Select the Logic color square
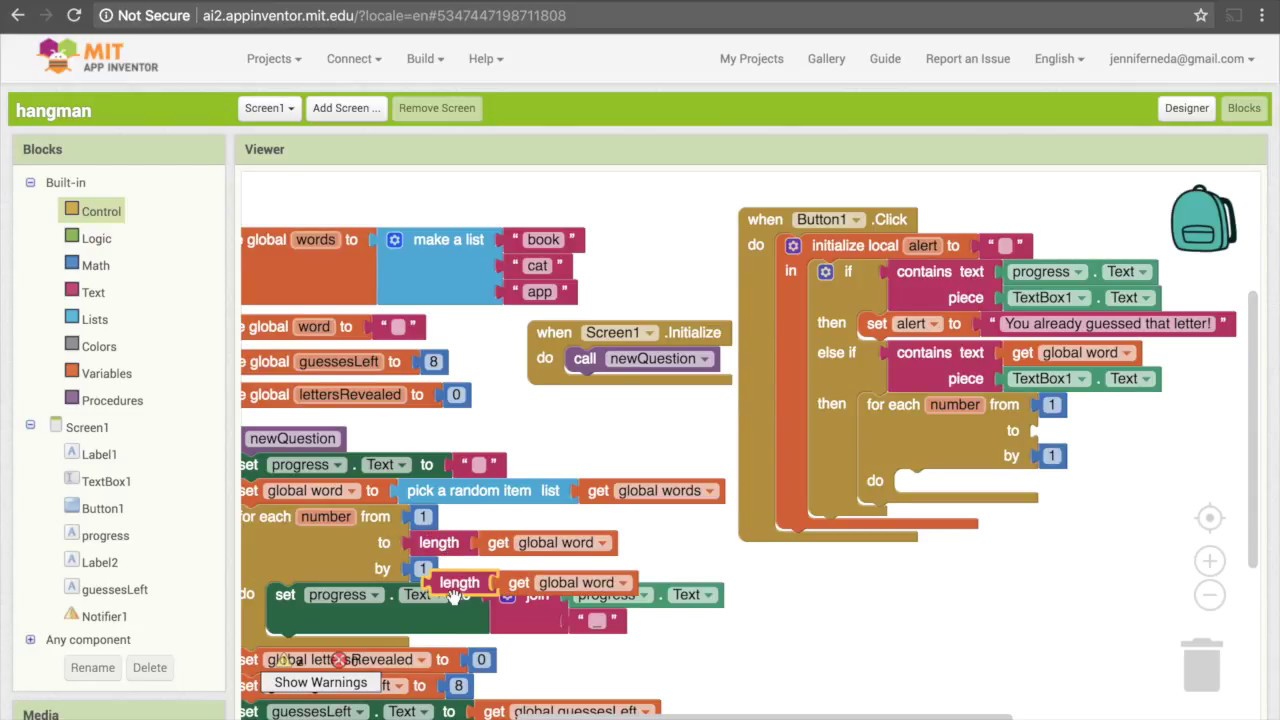Viewport: 1280px width, 720px height. click(x=71, y=236)
